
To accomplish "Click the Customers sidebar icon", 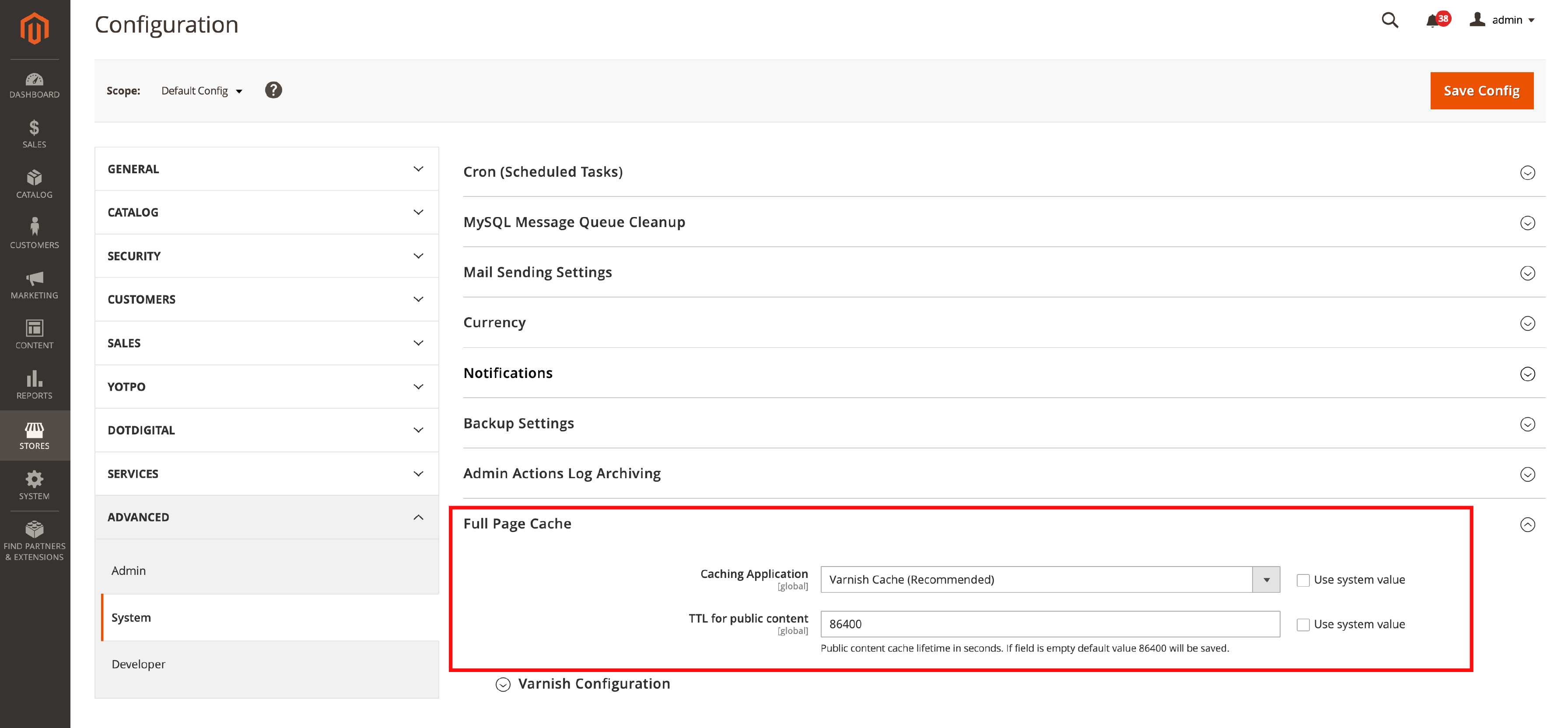I will [35, 231].
